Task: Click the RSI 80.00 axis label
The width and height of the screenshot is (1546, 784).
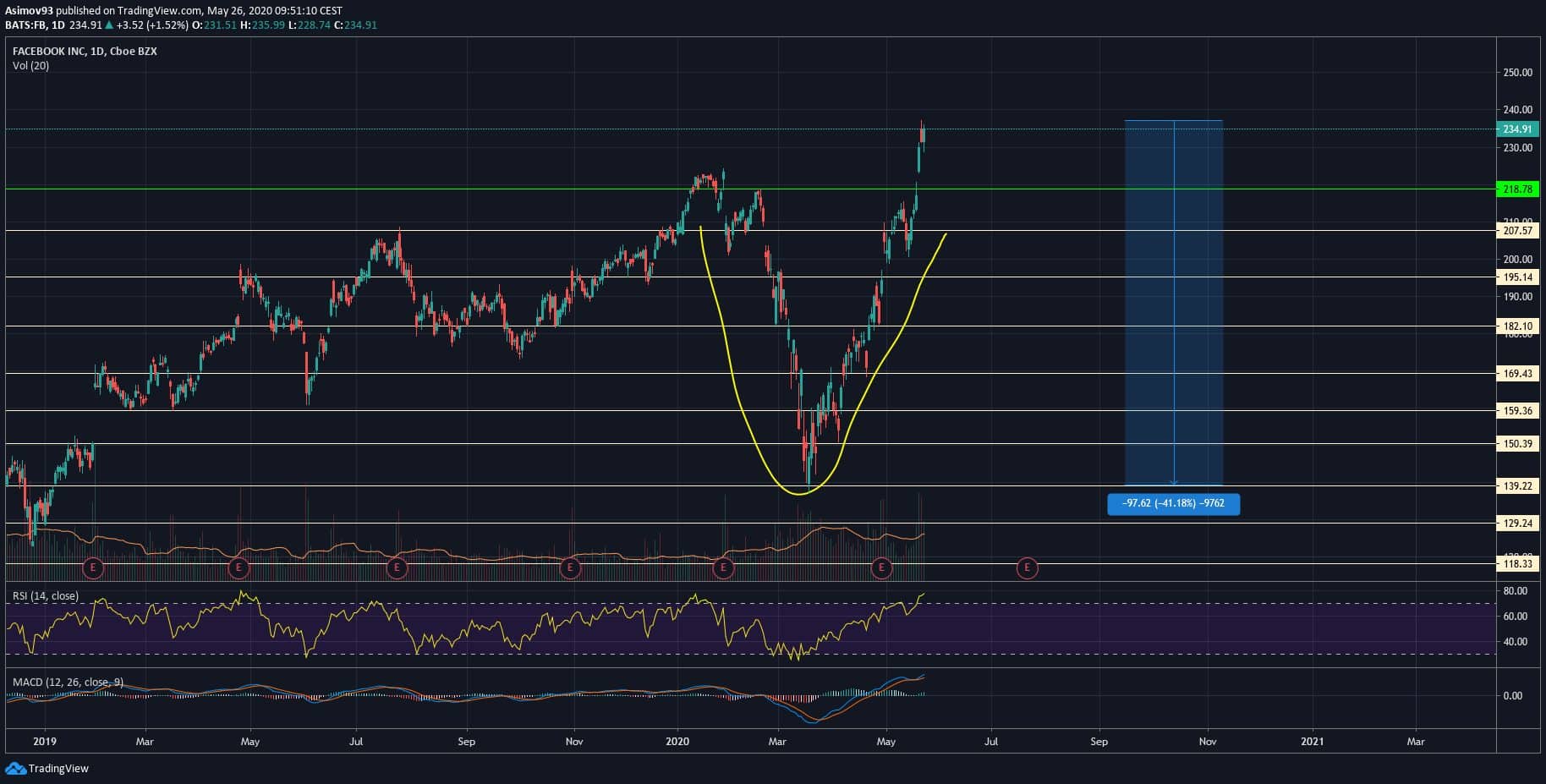Action: 1516,590
